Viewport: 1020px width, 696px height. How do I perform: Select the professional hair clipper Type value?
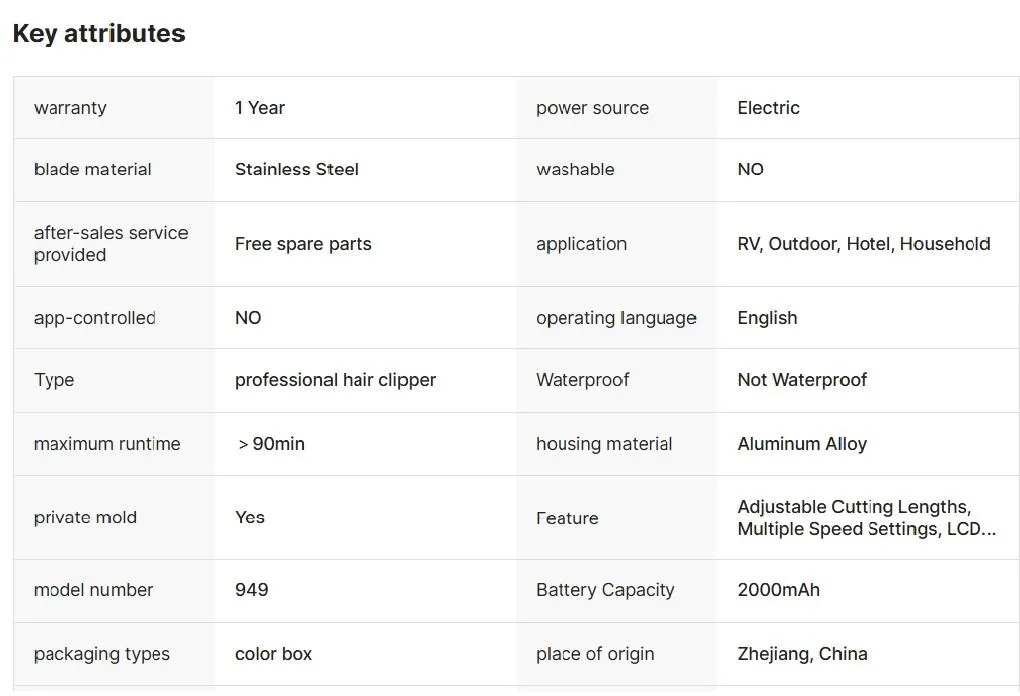pyautogui.click(x=335, y=380)
